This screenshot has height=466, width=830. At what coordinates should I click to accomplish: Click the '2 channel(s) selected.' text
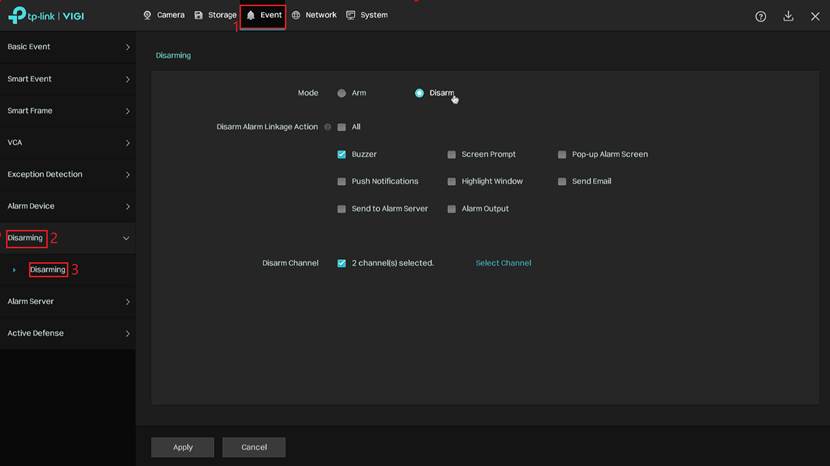click(x=393, y=263)
